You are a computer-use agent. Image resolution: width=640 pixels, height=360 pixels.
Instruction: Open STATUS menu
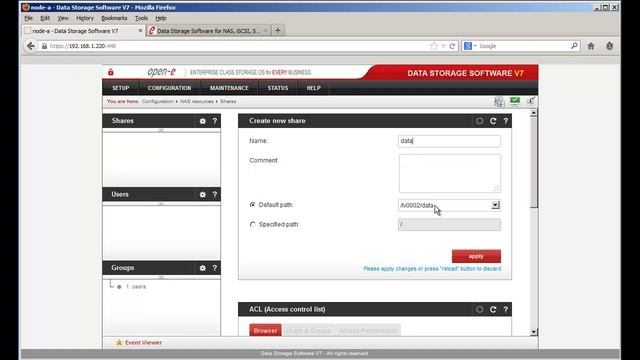click(278, 88)
